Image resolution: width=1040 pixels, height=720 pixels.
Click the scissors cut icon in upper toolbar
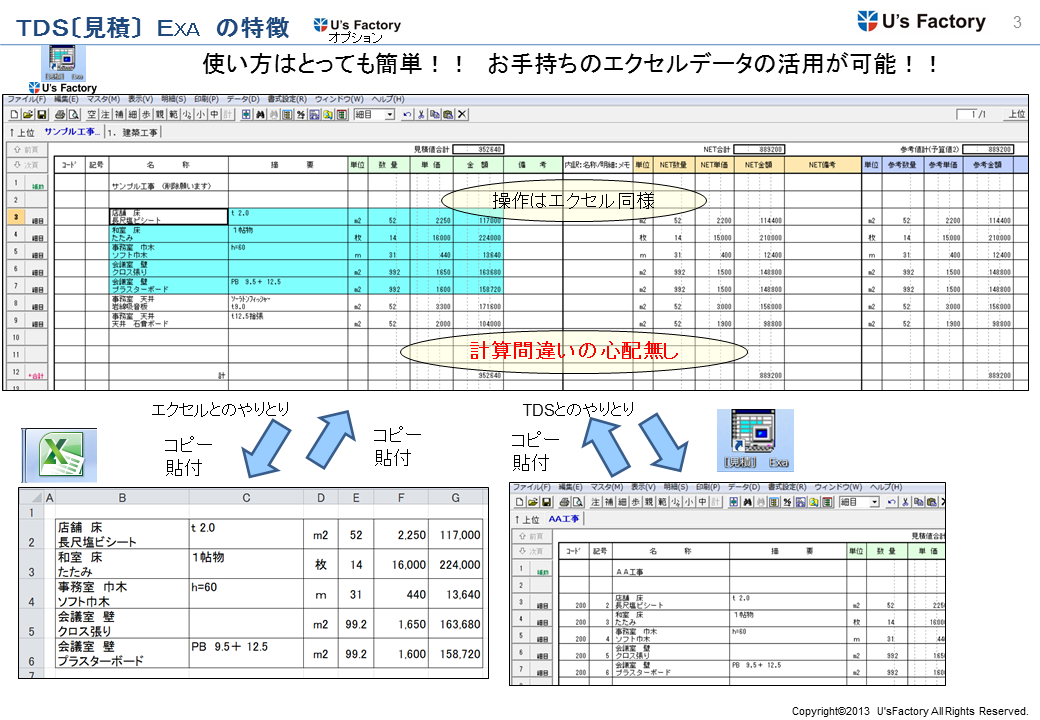tap(421, 114)
